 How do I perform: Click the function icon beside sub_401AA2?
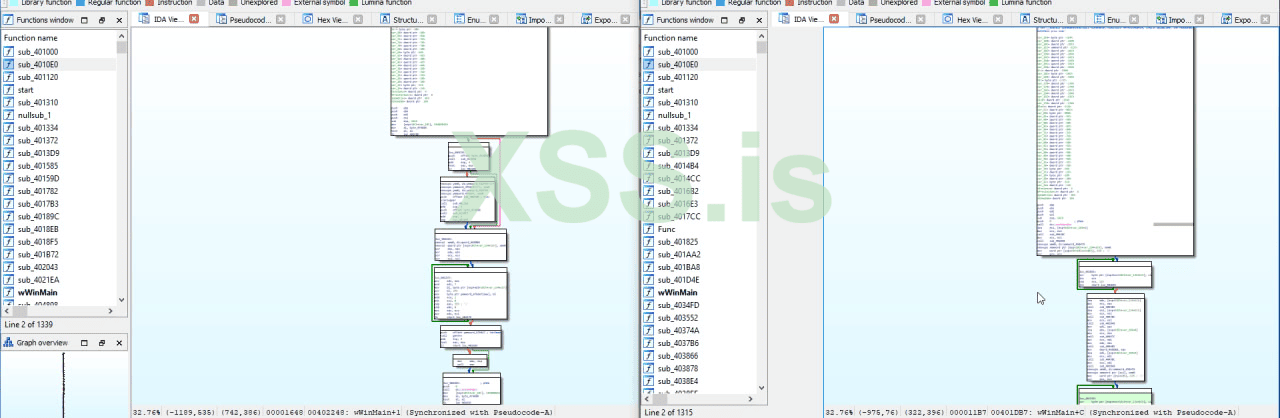tap(649, 255)
